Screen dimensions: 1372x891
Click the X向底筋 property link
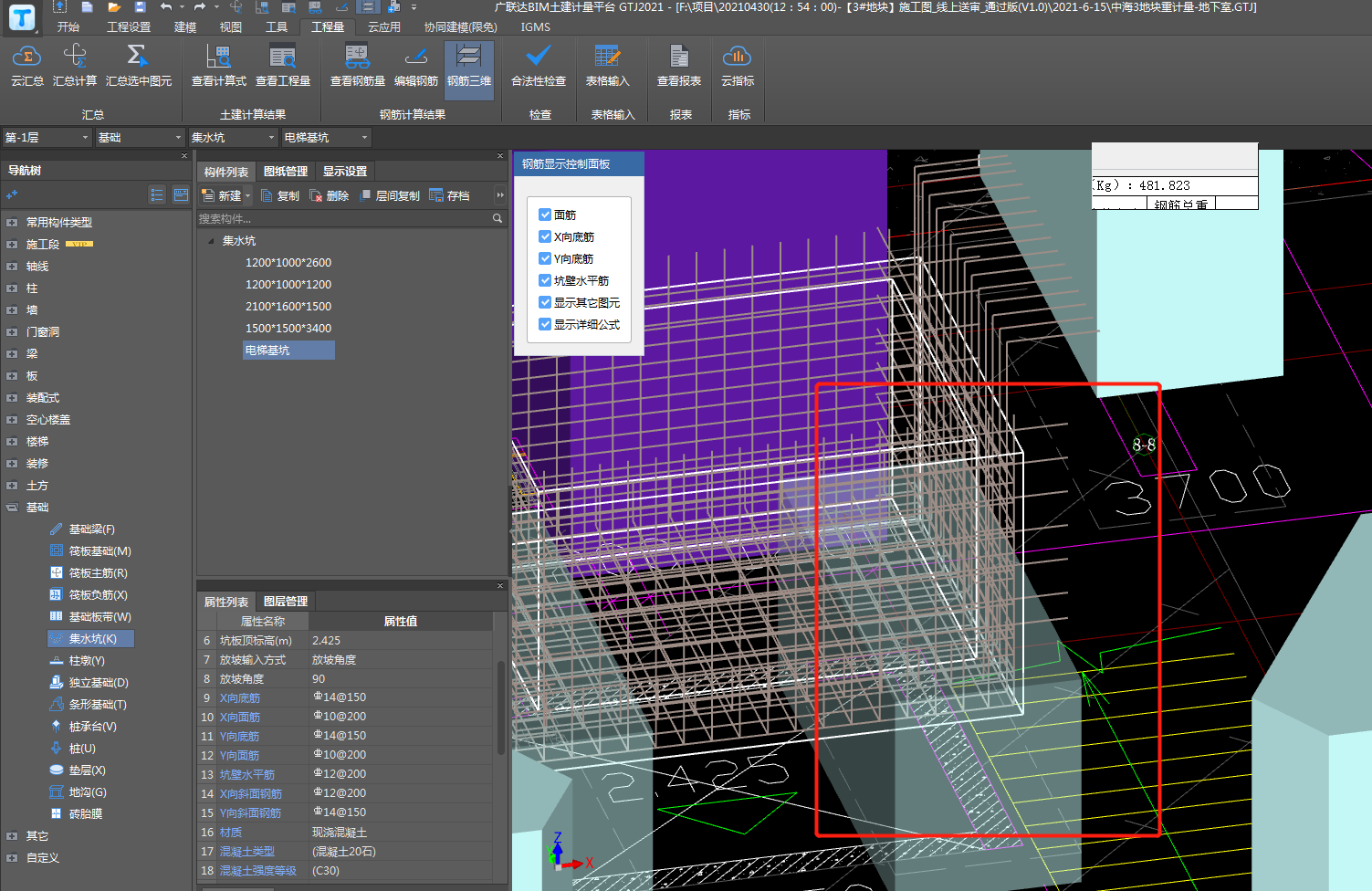pyautogui.click(x=240, y=697)
